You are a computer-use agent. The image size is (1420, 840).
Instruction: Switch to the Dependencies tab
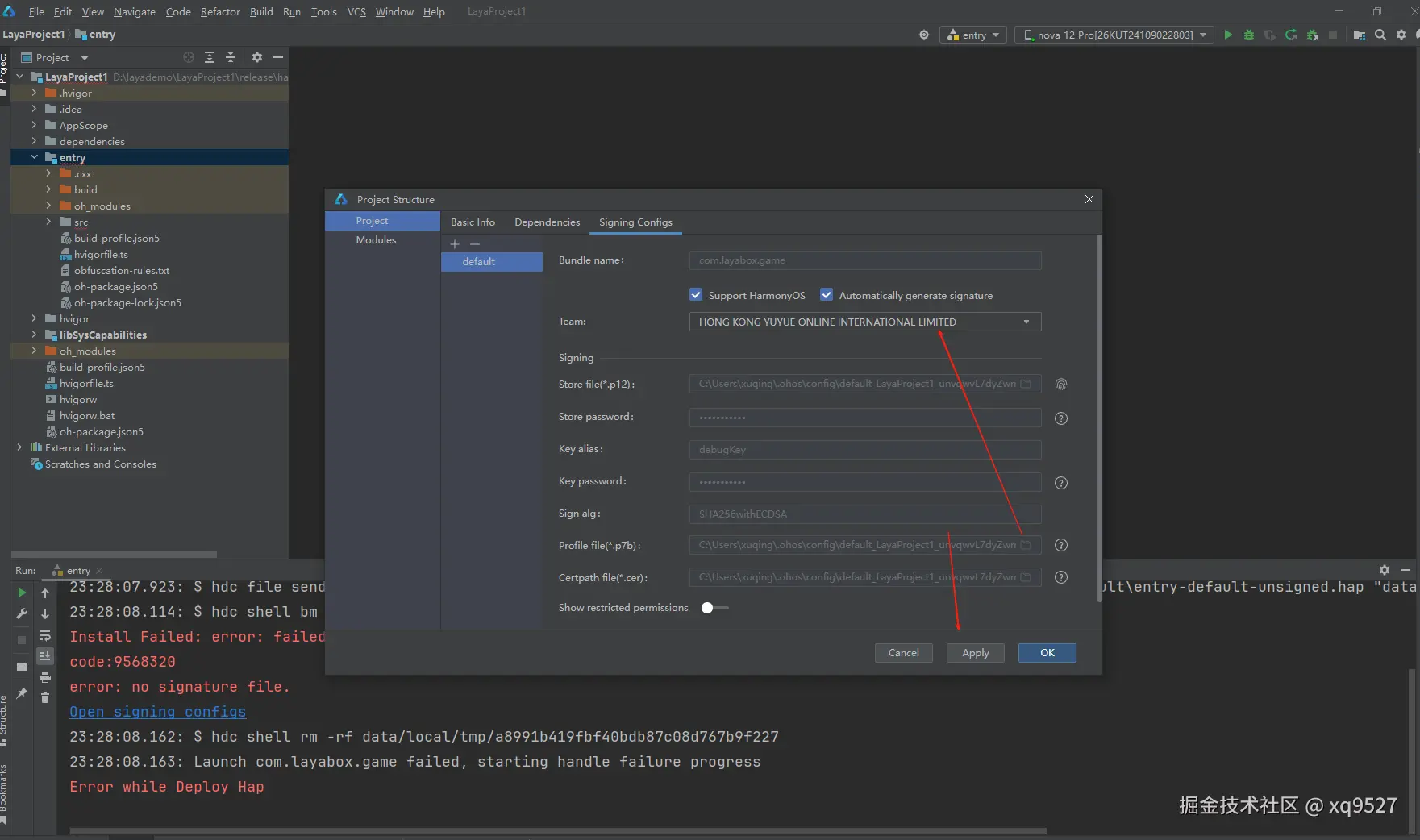(547, 222)
